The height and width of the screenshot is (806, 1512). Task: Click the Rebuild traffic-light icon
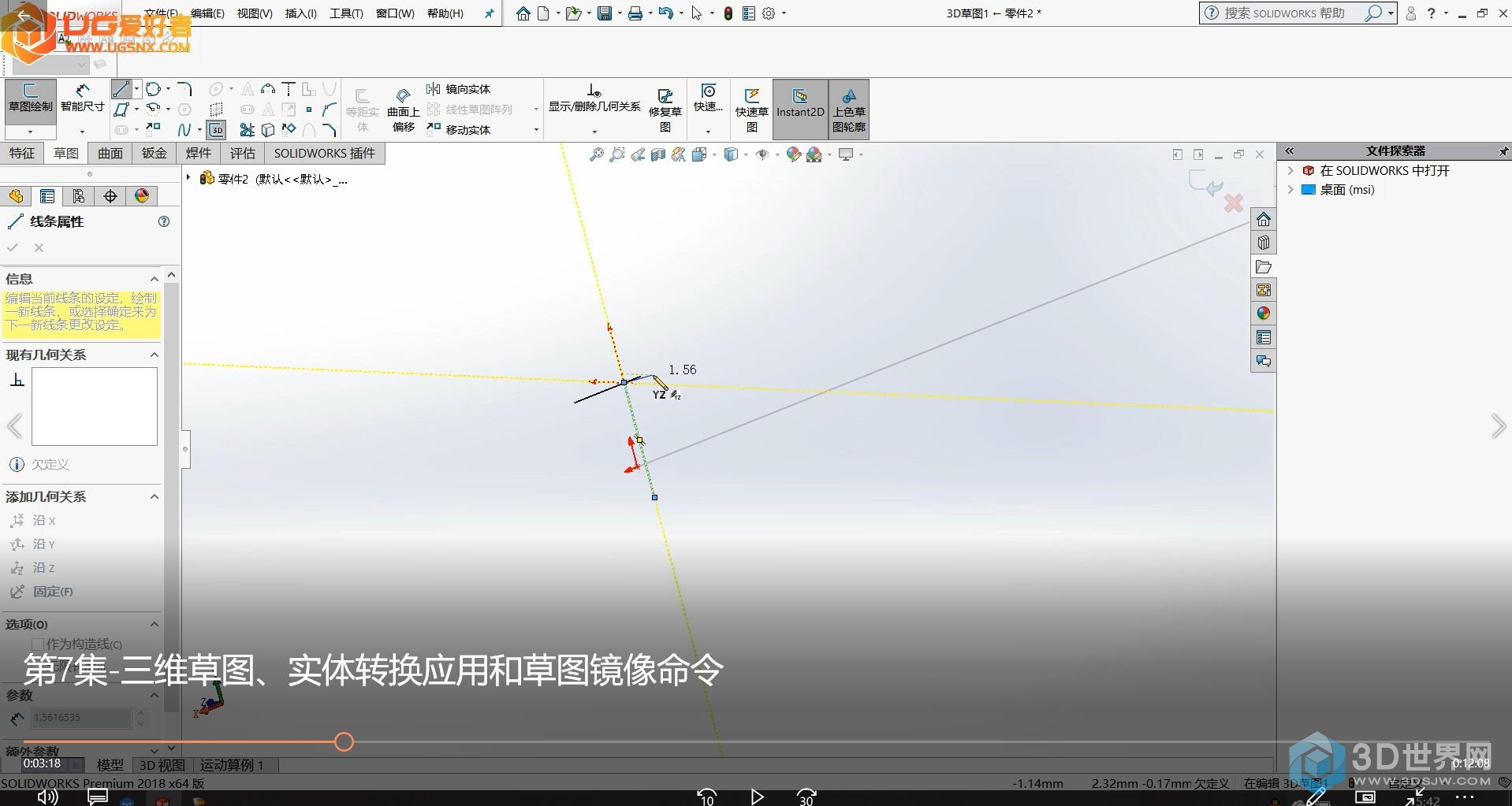click(x=728, y=13)
